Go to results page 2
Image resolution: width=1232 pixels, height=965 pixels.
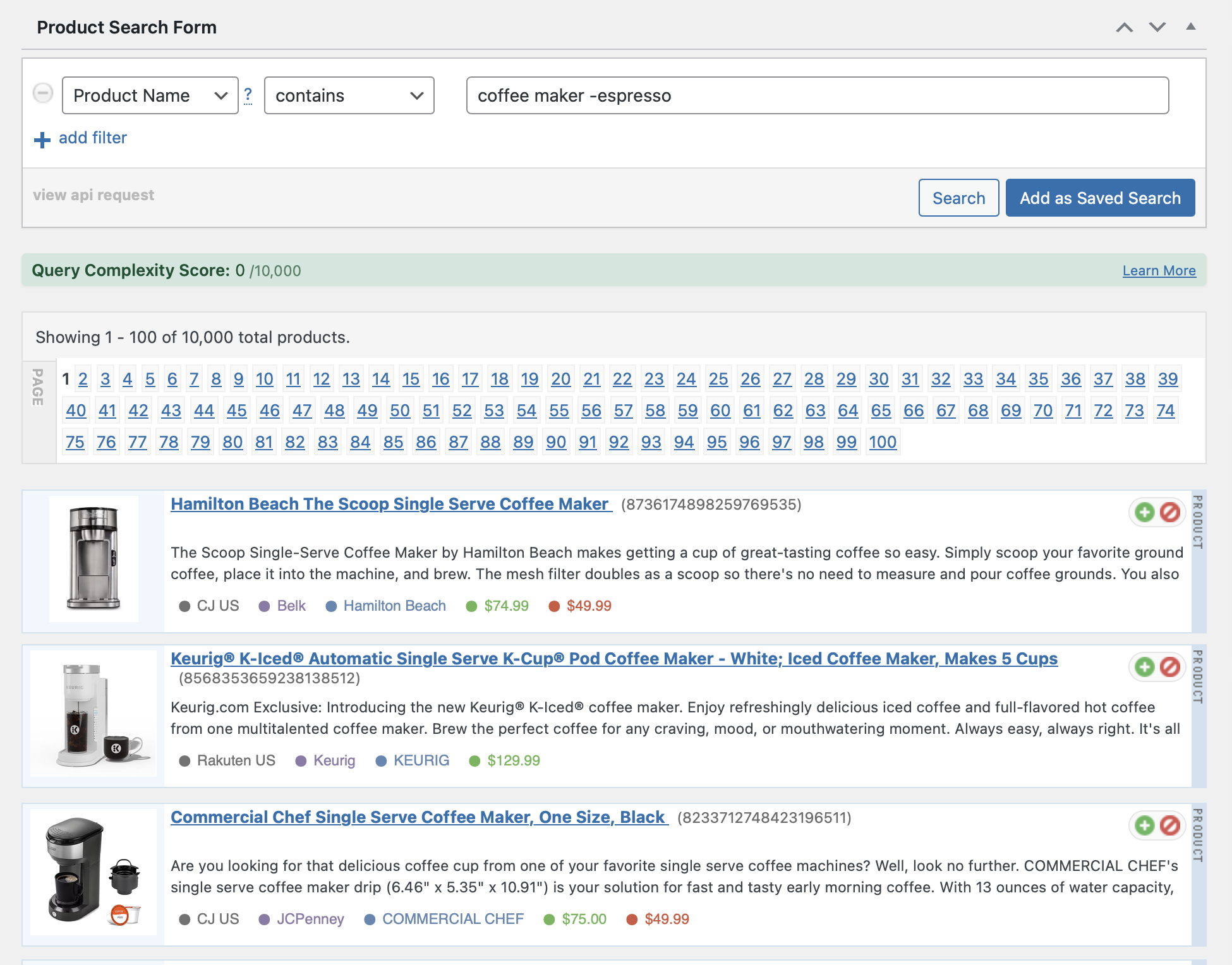coord(83,379)
